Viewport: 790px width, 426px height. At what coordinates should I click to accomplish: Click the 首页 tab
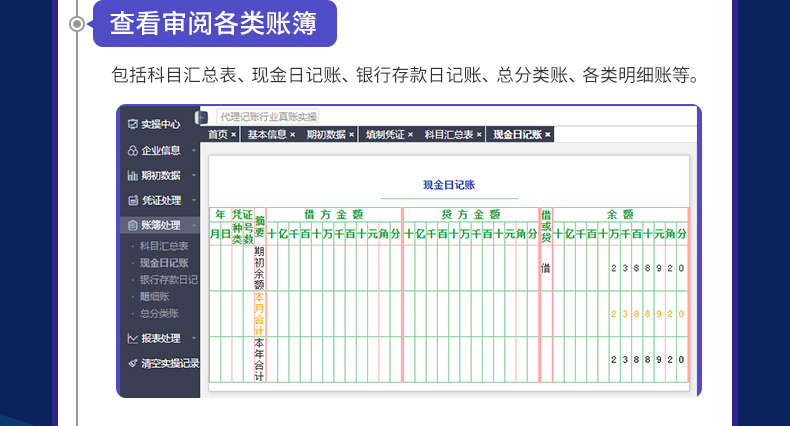point(218,134)
